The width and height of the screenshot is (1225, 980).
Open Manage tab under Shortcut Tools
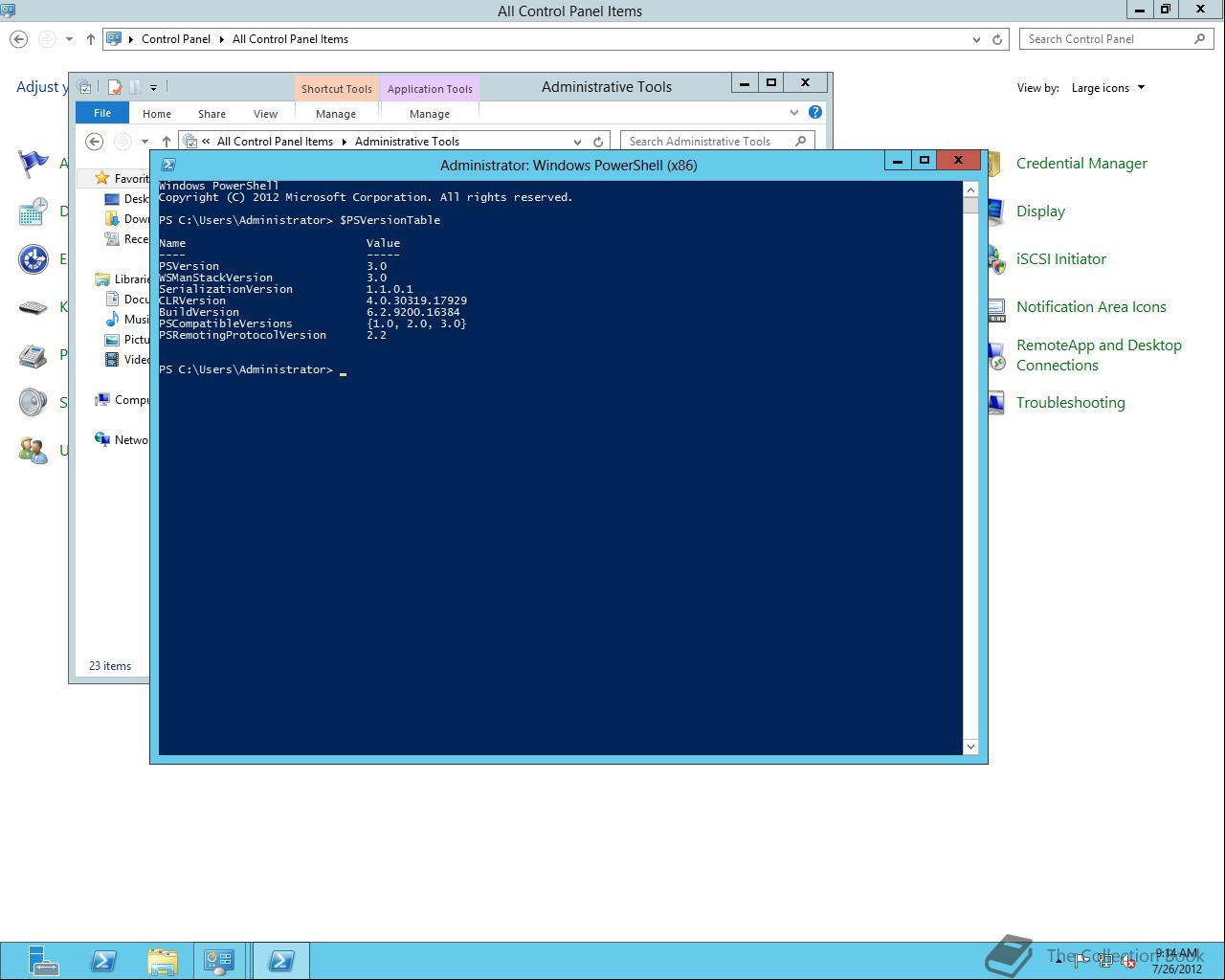(x=336, y=114)
